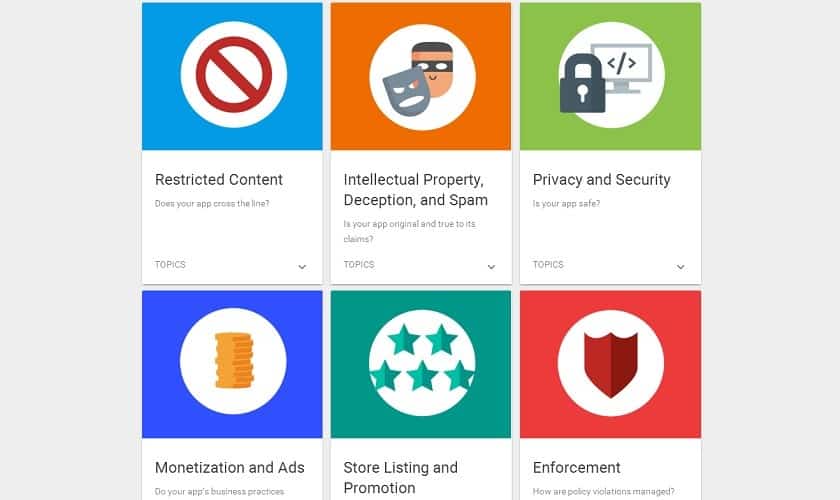Click the TOPICS label under Restricted Content
This screenshot has width=840, height=500.
click(x=170, y=264)
